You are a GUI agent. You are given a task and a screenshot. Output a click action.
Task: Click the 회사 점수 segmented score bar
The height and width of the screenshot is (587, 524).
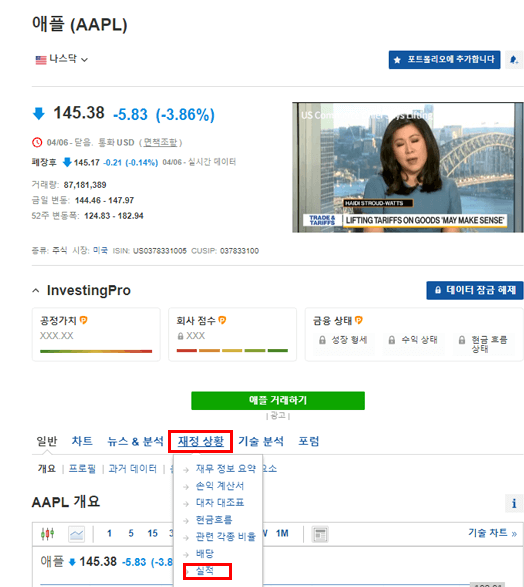coord(232,351)
